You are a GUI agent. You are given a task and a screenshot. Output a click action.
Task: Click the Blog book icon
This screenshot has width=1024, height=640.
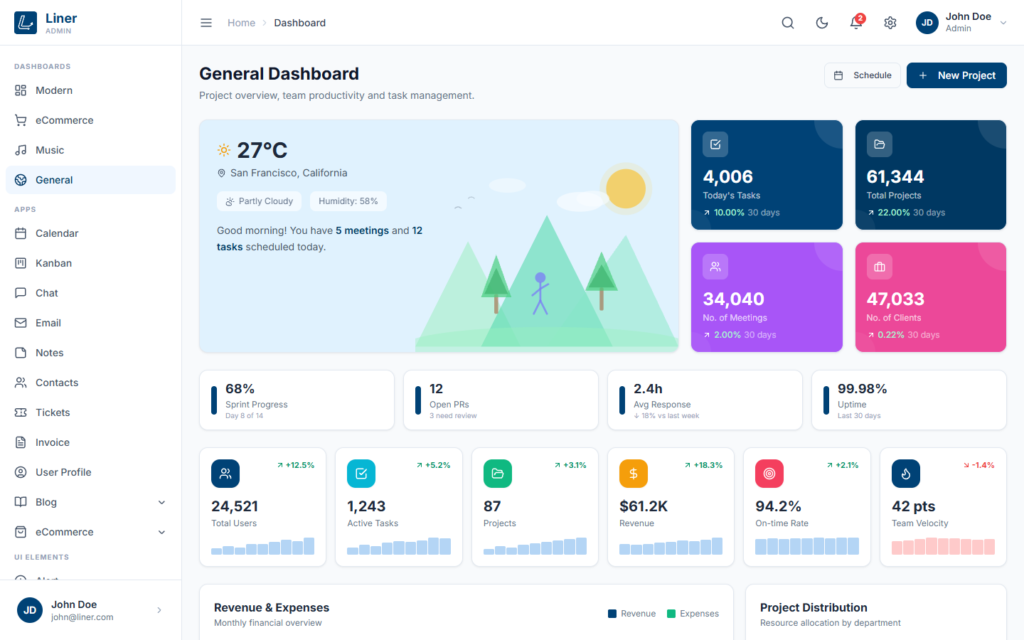coord(21,502)
